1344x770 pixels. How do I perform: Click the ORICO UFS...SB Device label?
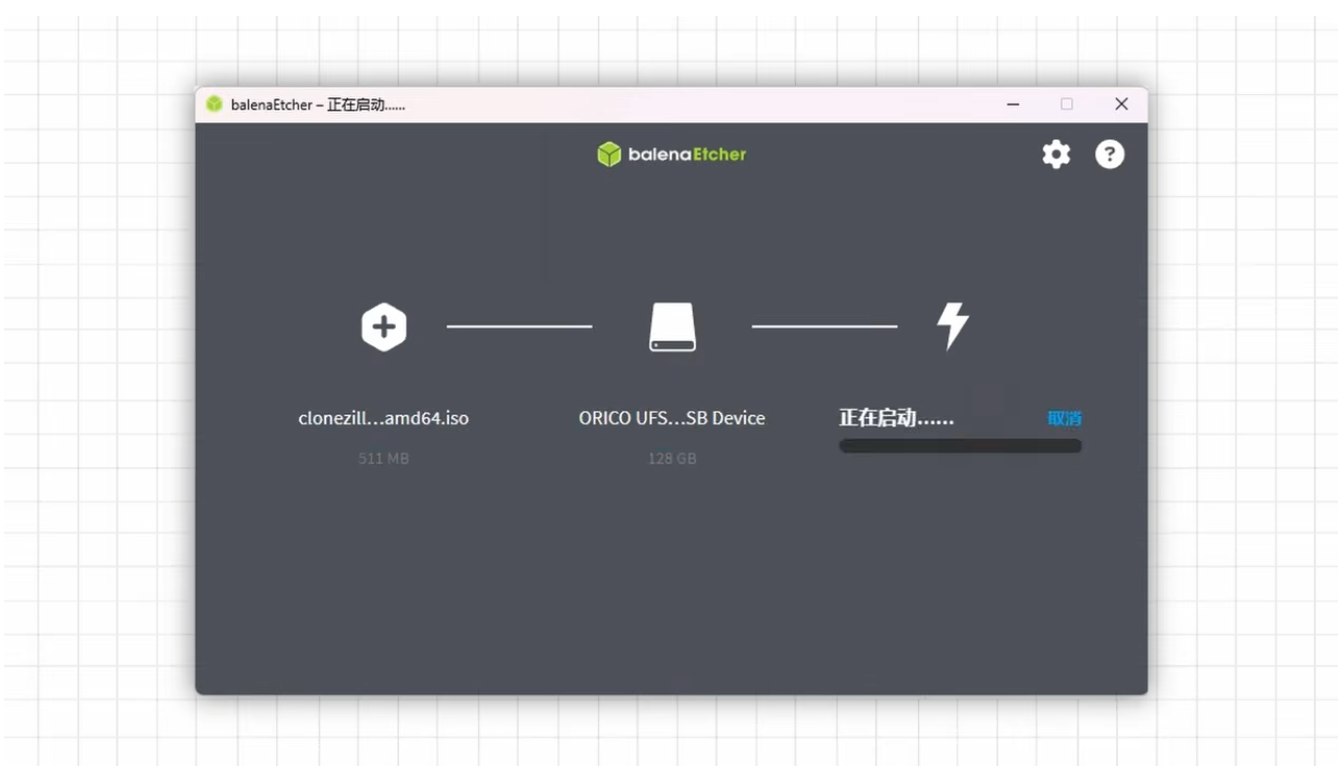click(x=672, y=418)
